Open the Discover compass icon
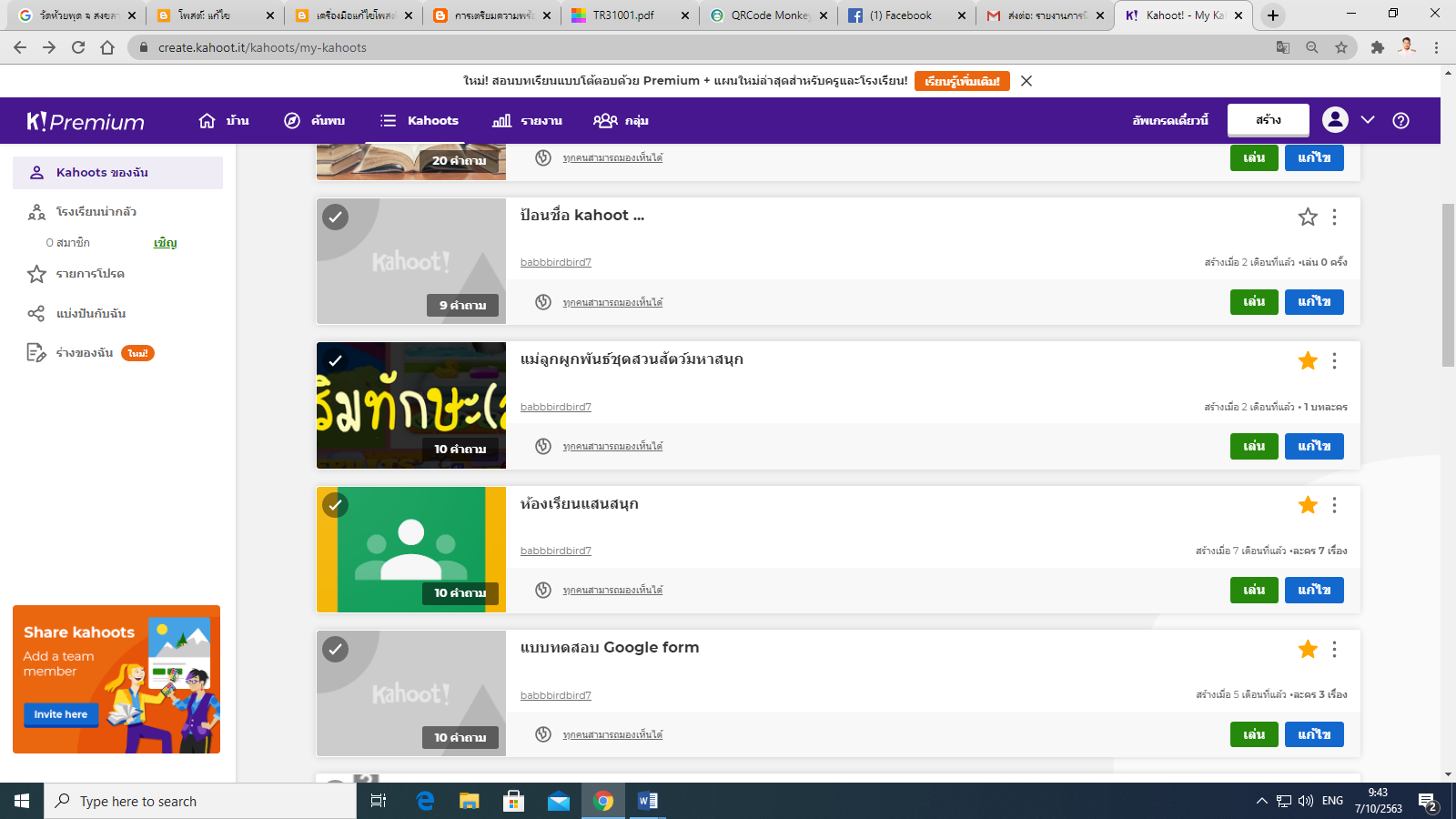Viewport: 1456px width, 819px height. (292, 120)
